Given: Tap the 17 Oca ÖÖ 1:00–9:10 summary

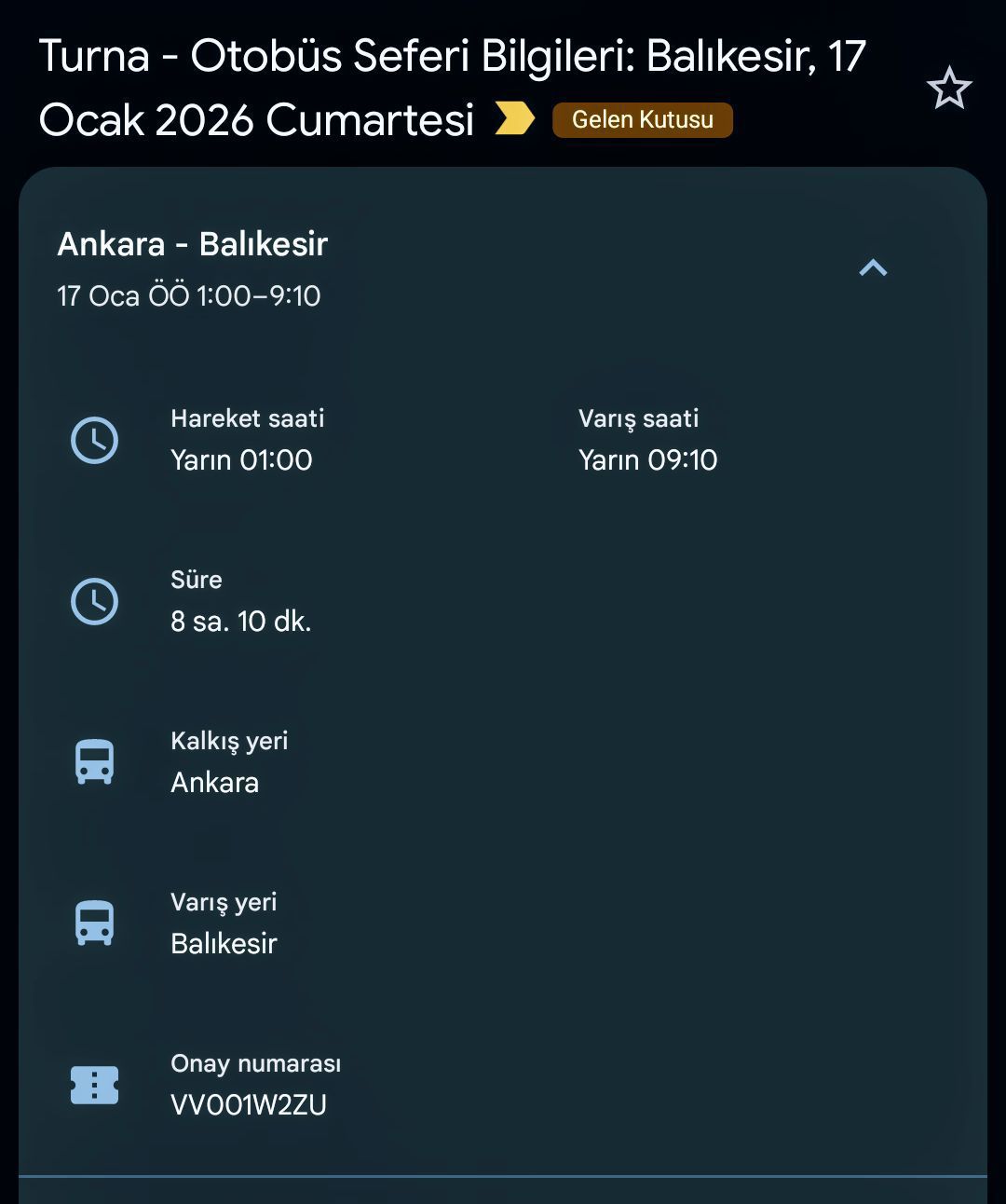Looking at the screenshot, I should pyautogui.click(x=189, y=295).
